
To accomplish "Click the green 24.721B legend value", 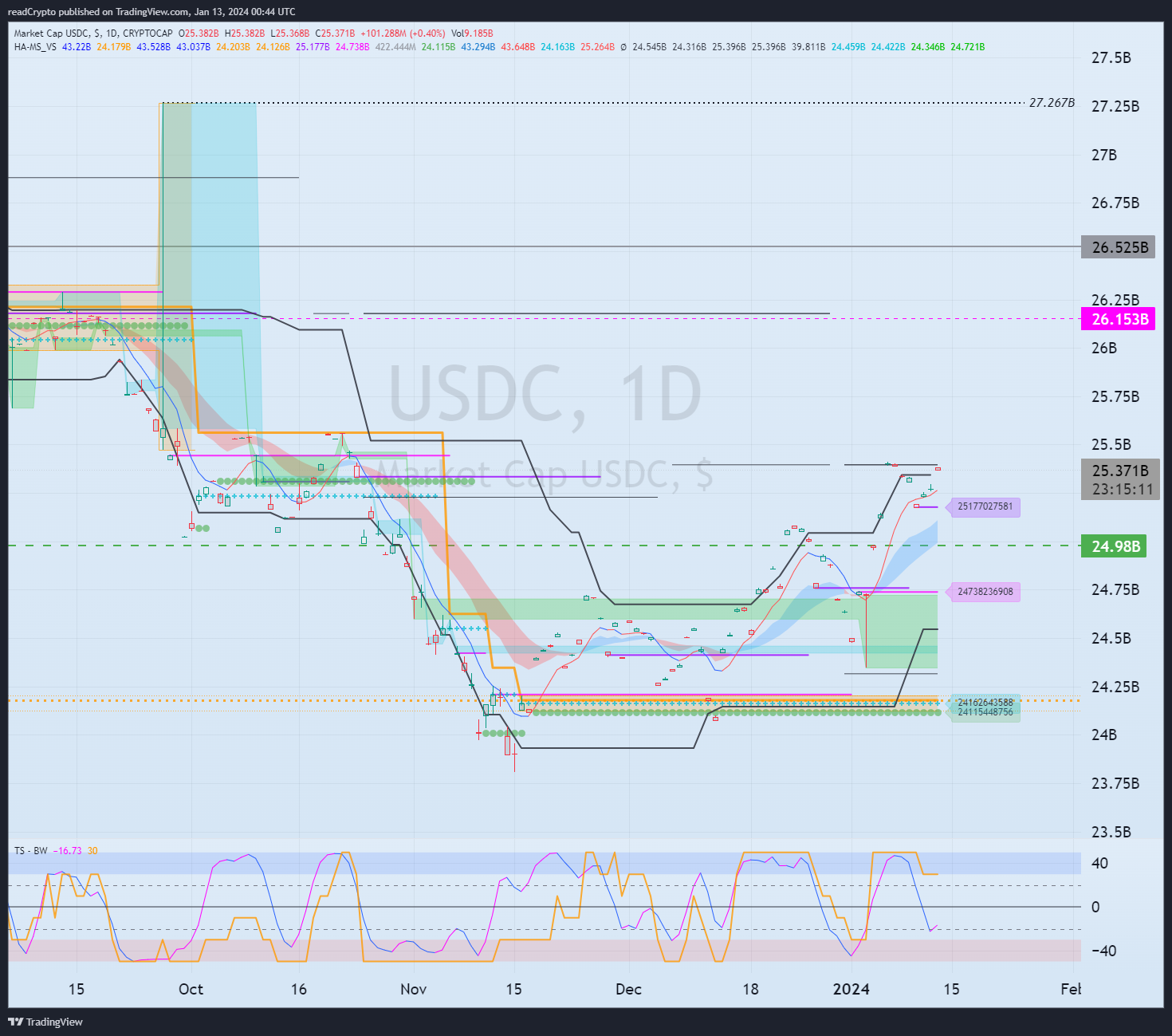I will [x=968, y=47].
